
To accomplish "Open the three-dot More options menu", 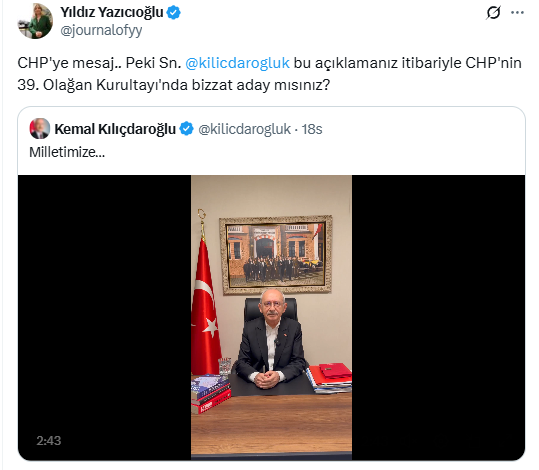I will [x=517, y=13].
